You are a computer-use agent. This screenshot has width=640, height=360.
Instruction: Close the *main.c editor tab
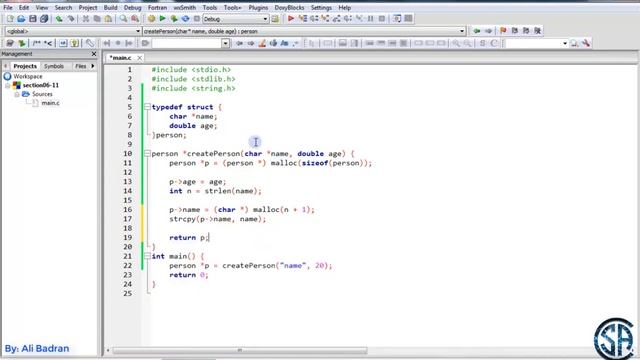[x=140, y=58]
